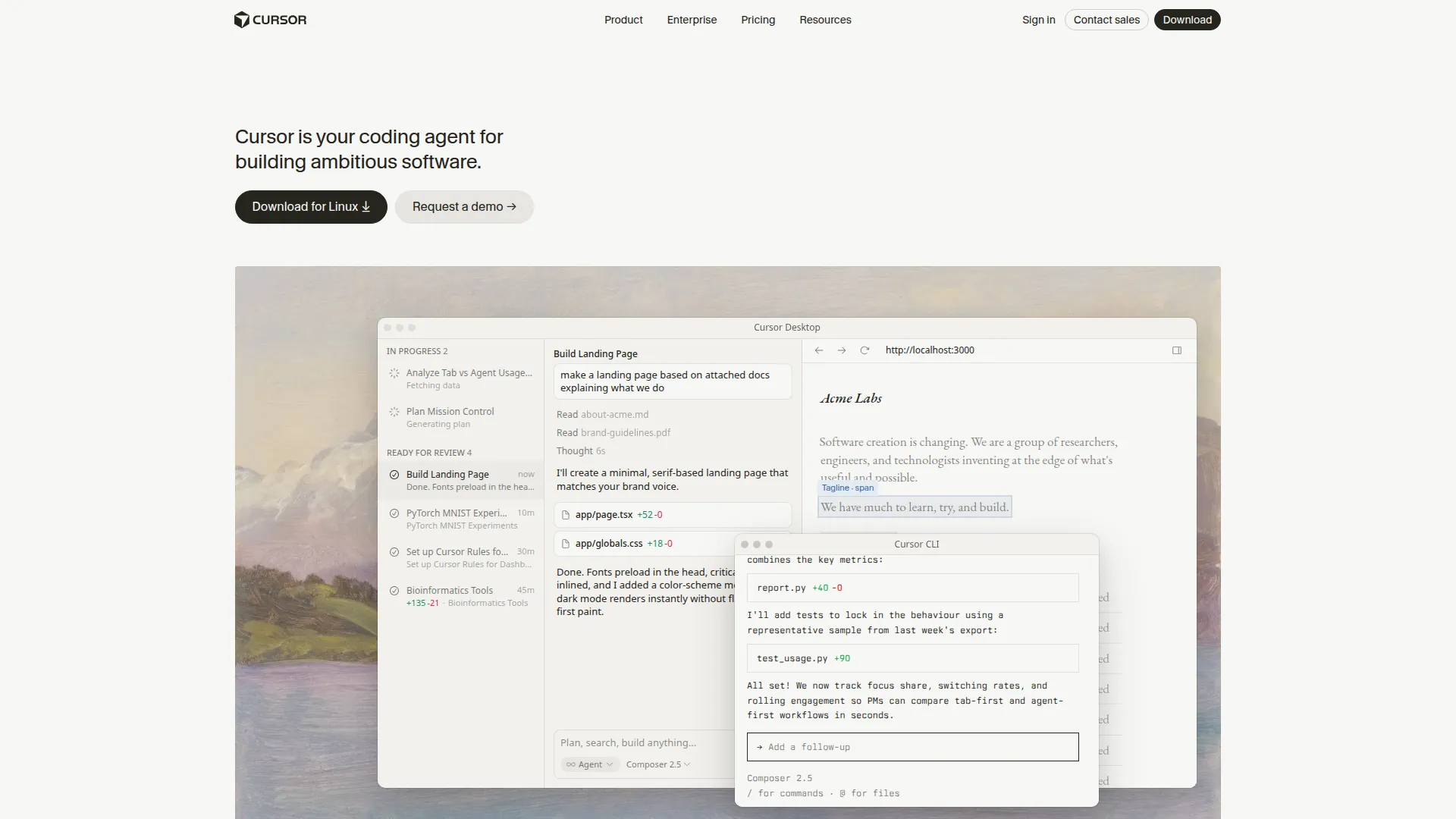The width and height of the screenshot is (1456, 819).
Task: Click Request a demo button
Action: [464, 207]
